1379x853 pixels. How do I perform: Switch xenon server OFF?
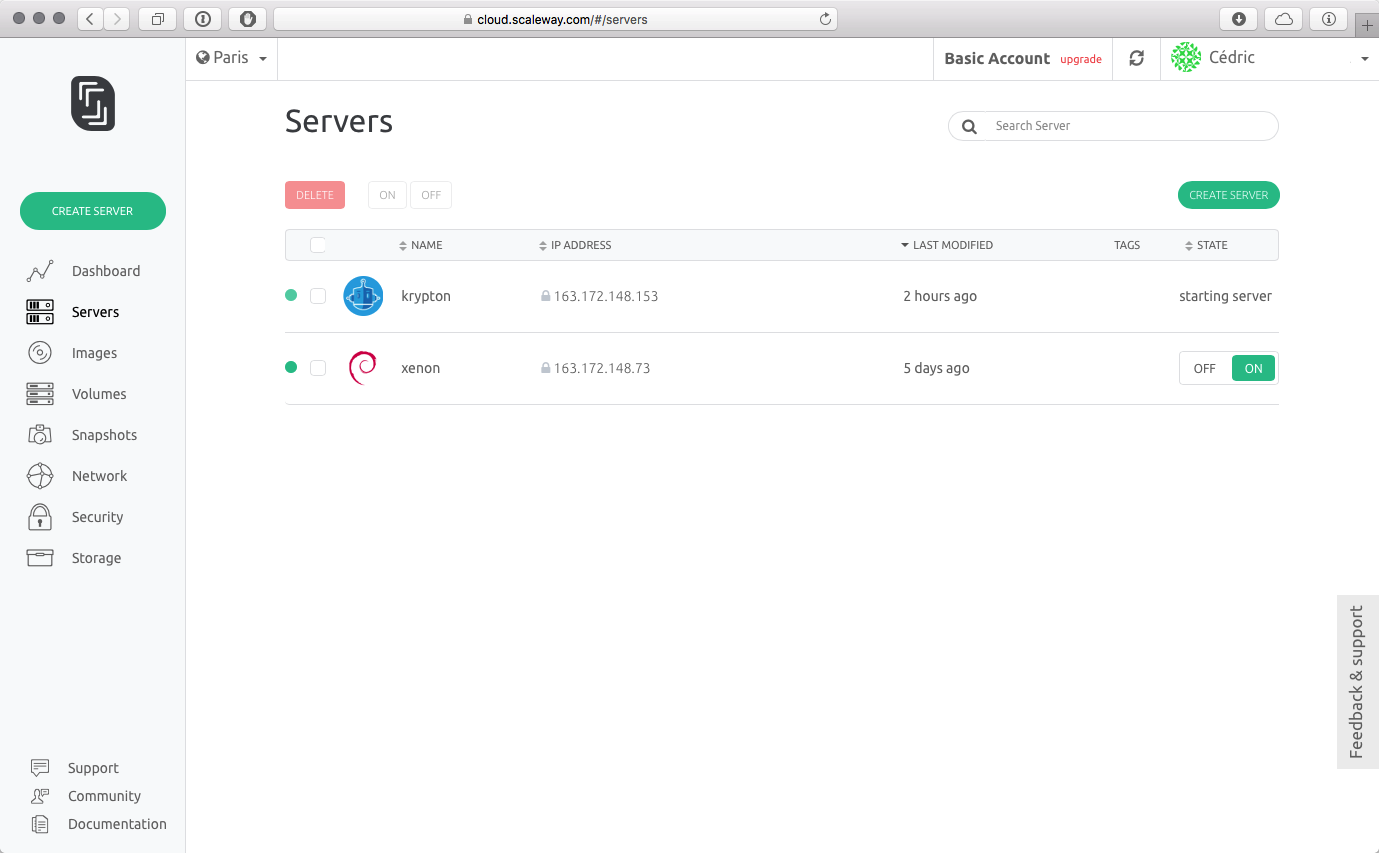(x=1204, y=368)
